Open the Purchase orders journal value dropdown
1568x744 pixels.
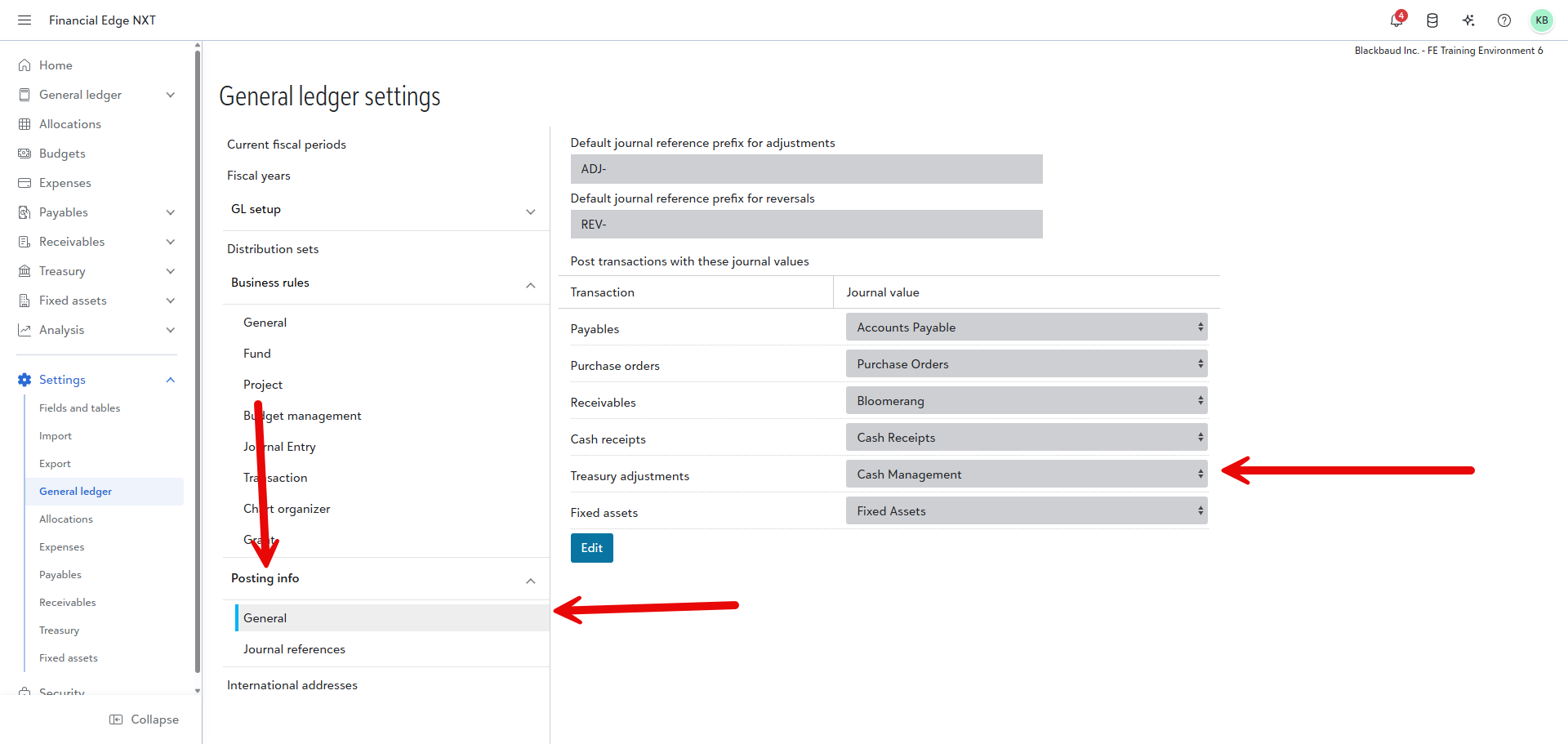(x=1027, y=363)
